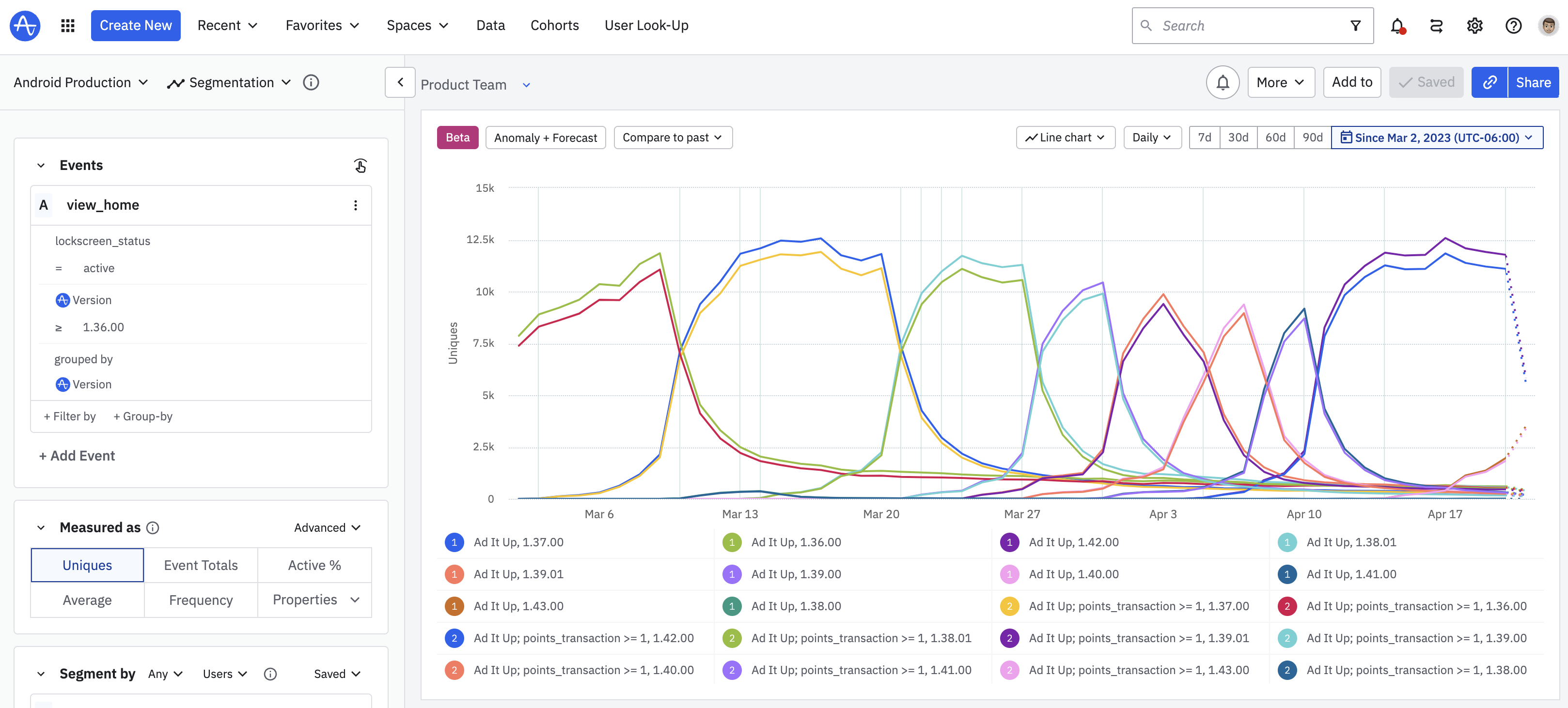Click the search filter funnel icon
1568x708 pixels.
tap(1355, 26)
